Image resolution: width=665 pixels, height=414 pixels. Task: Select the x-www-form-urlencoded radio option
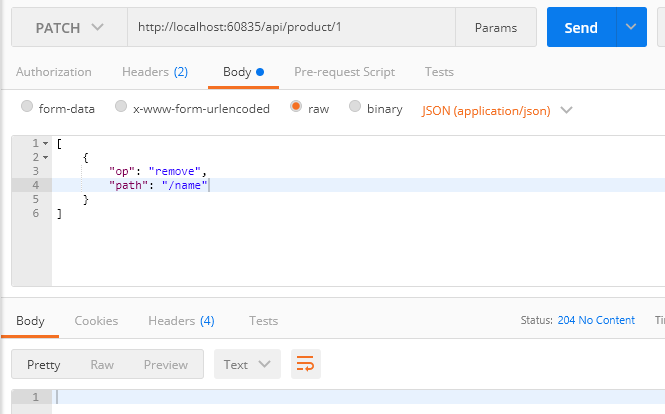tap(121, 107)
